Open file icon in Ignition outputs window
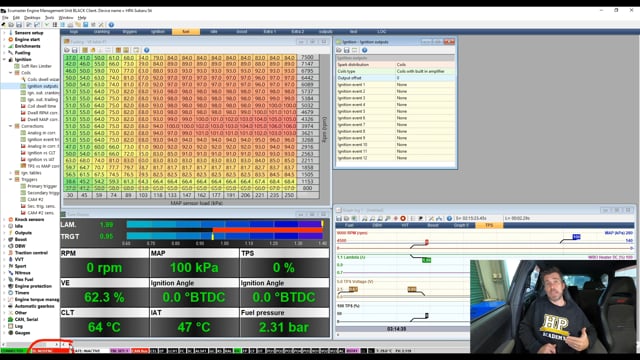 pyautogui.click(x=339, y=50)
